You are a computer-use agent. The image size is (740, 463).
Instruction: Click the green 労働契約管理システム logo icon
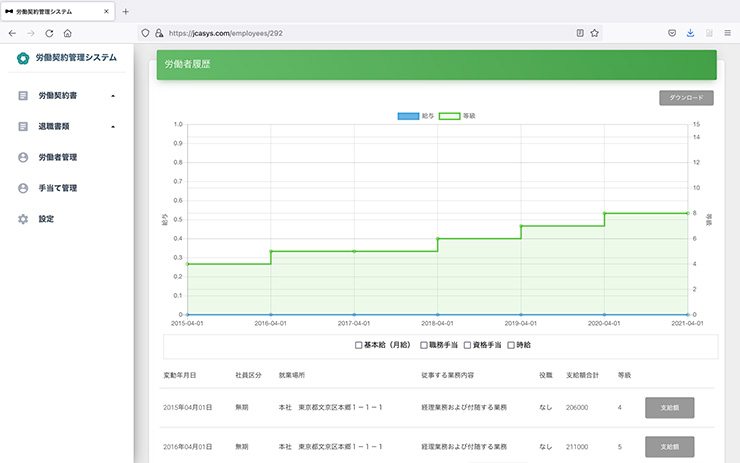pyautogui.click(x=23, y=58)
